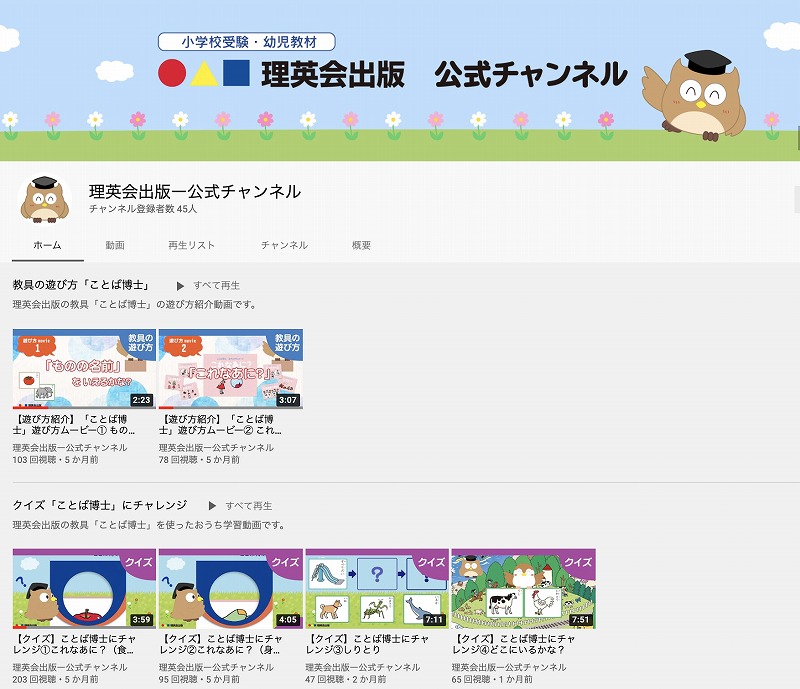800x689 pixels.
Task: Click the owl channel avatar icon
Action: [x=45, y=199]
